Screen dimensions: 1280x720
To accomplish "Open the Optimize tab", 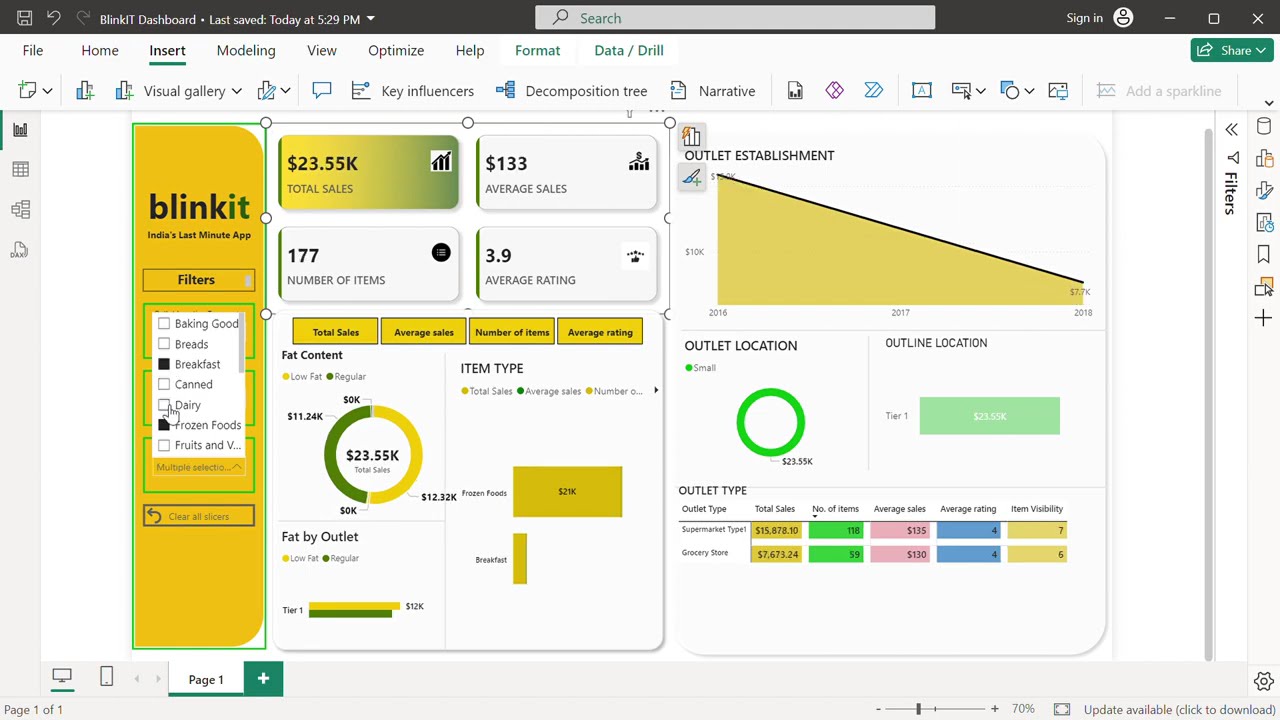I will point(396,50).
